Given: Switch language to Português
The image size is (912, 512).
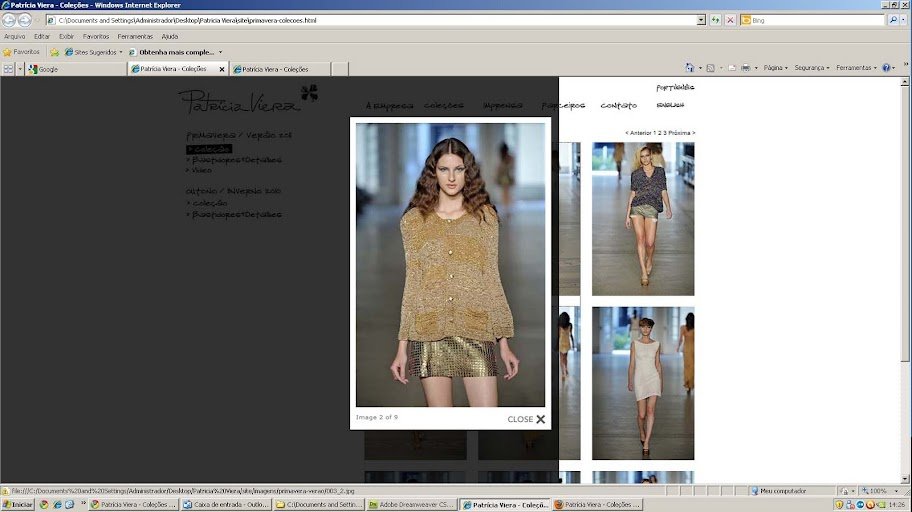Looking at the screenshot, I should (x=675, y=87).
